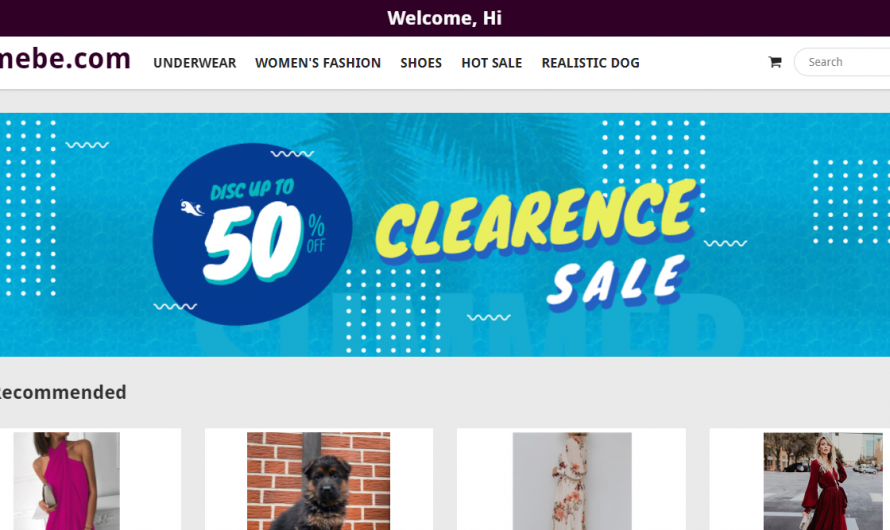890x530 pixels.
Task: Open the shopping cart icon
Action: point(775,62)
